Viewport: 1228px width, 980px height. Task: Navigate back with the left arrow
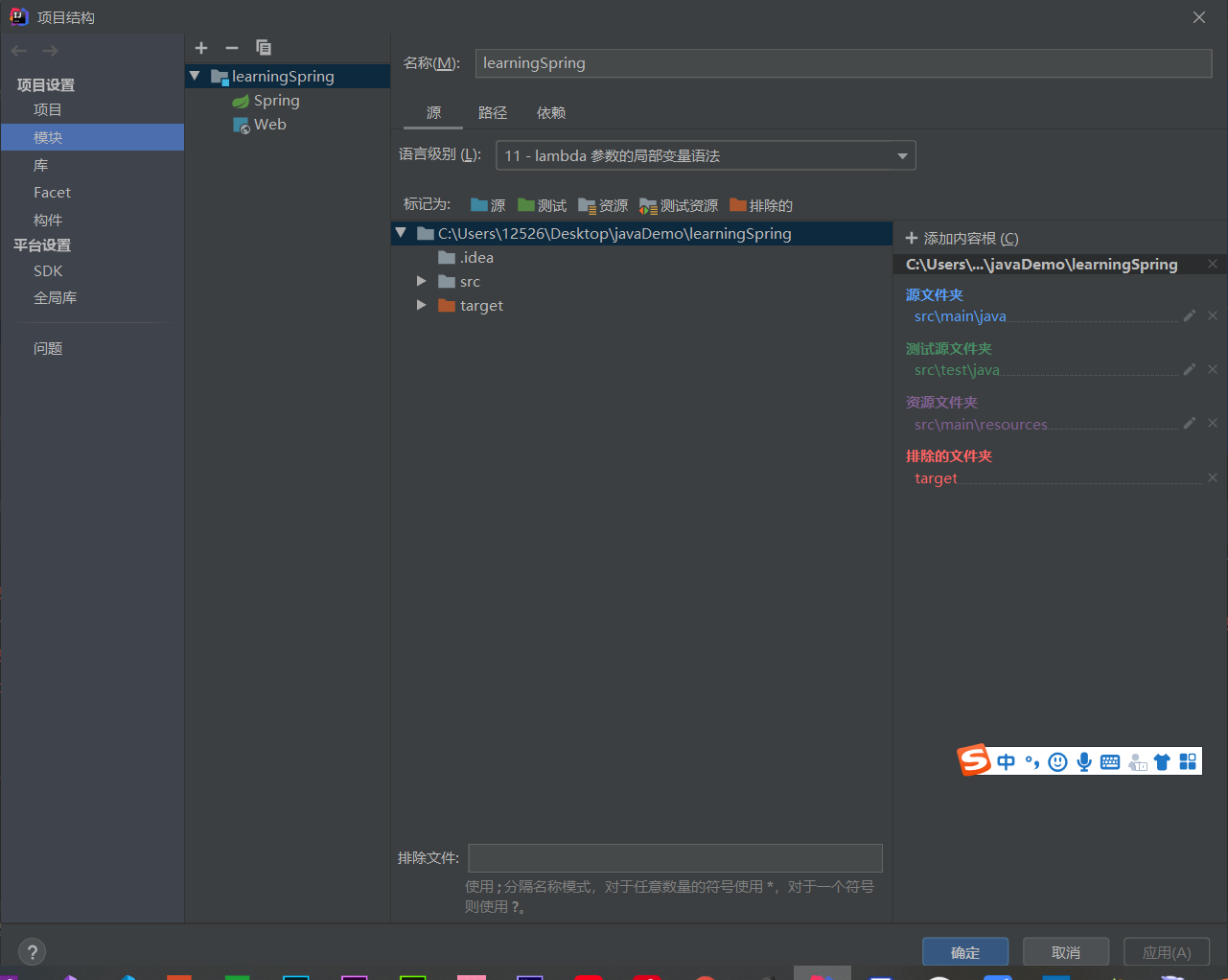(x=19, y=51)
